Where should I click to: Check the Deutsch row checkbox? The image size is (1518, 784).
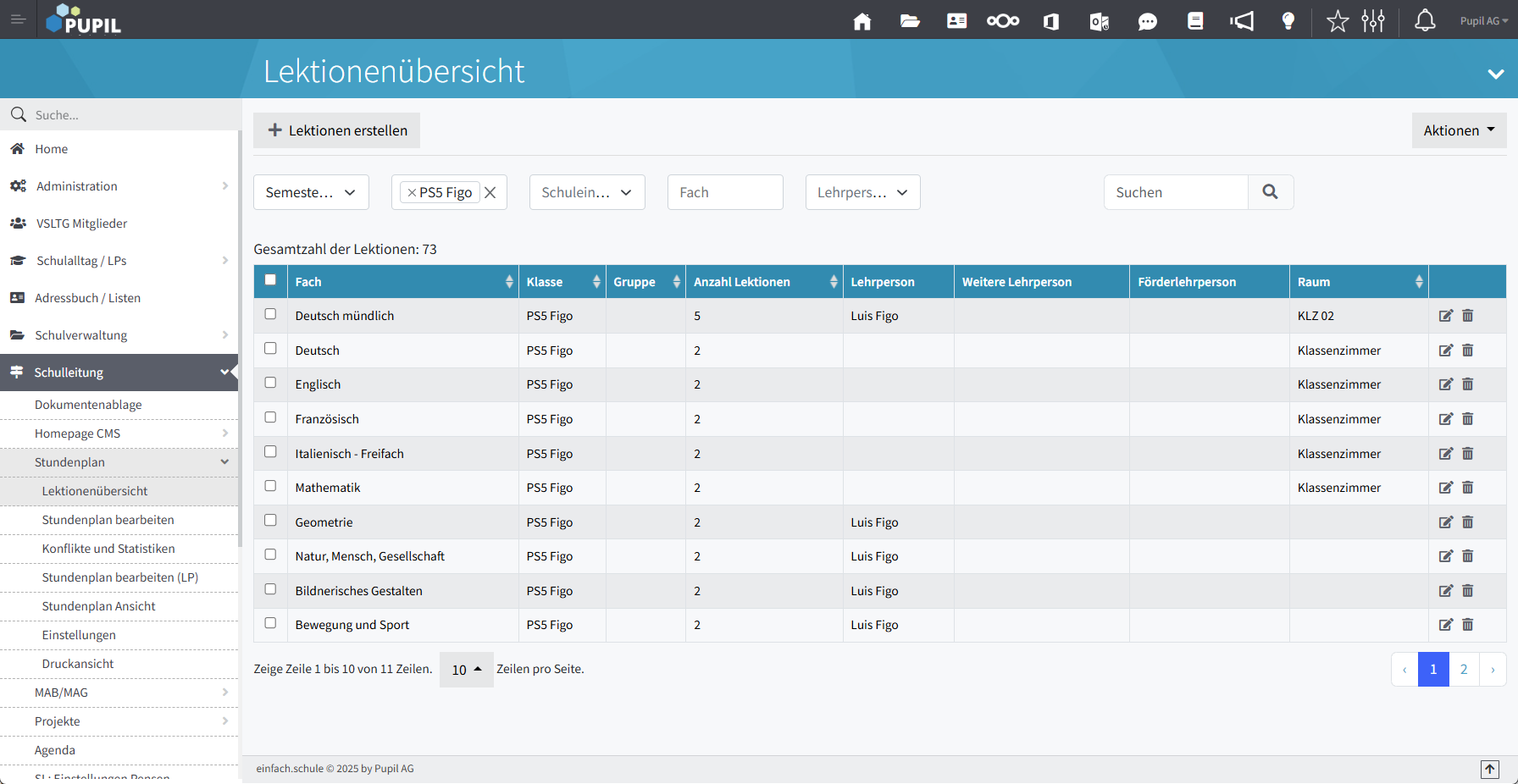270,349
